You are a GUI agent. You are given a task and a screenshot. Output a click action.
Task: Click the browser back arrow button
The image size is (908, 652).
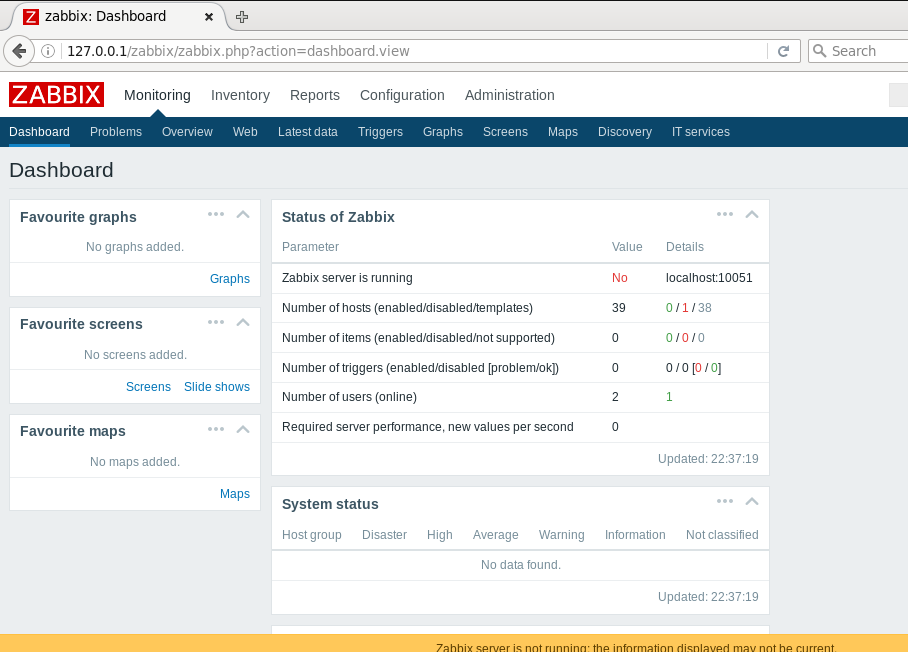click(19, 51)
